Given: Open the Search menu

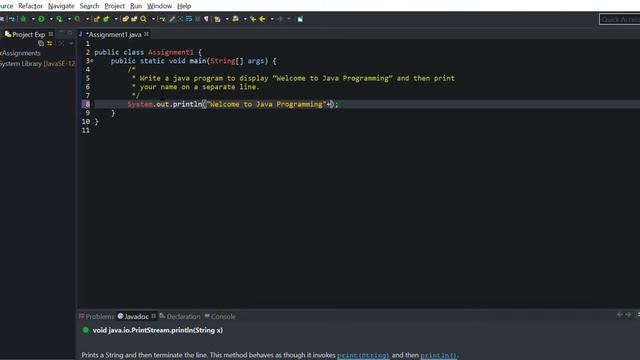Looking at the screenshot, I should pyautogui.click(x=89, y=6).
